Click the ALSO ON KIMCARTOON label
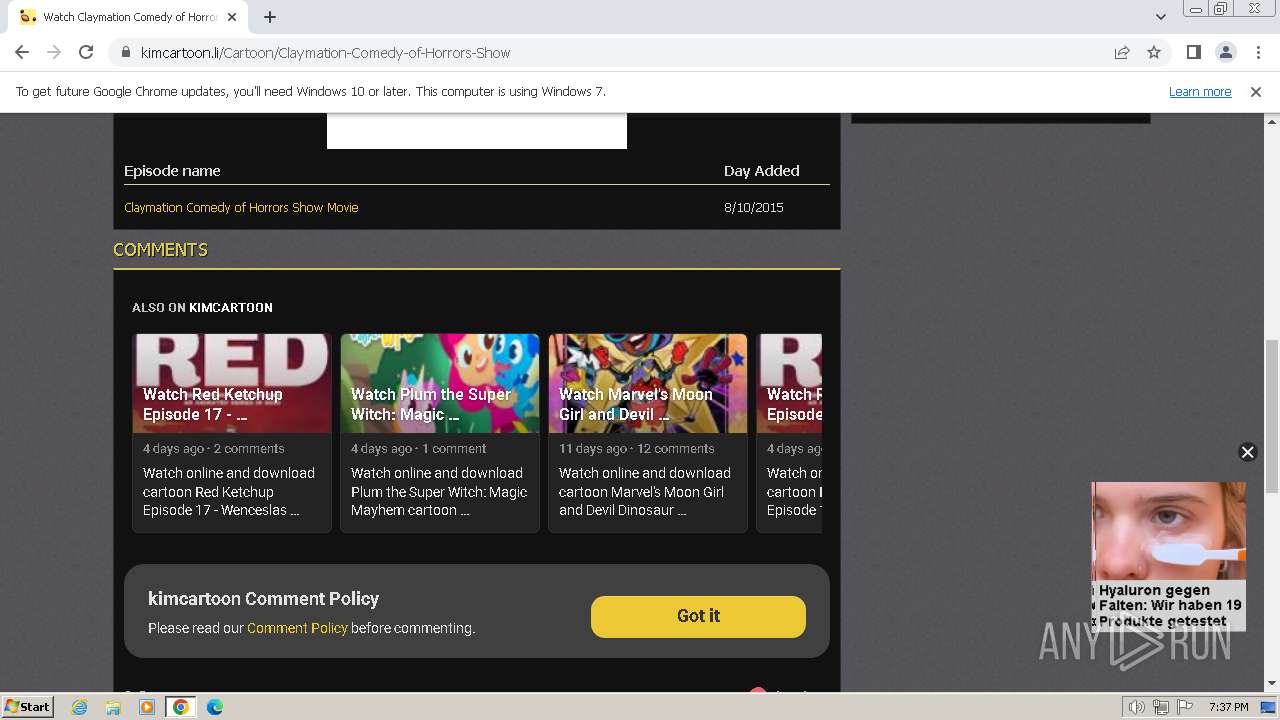The image size is (1280, 720). click(202, 307)
